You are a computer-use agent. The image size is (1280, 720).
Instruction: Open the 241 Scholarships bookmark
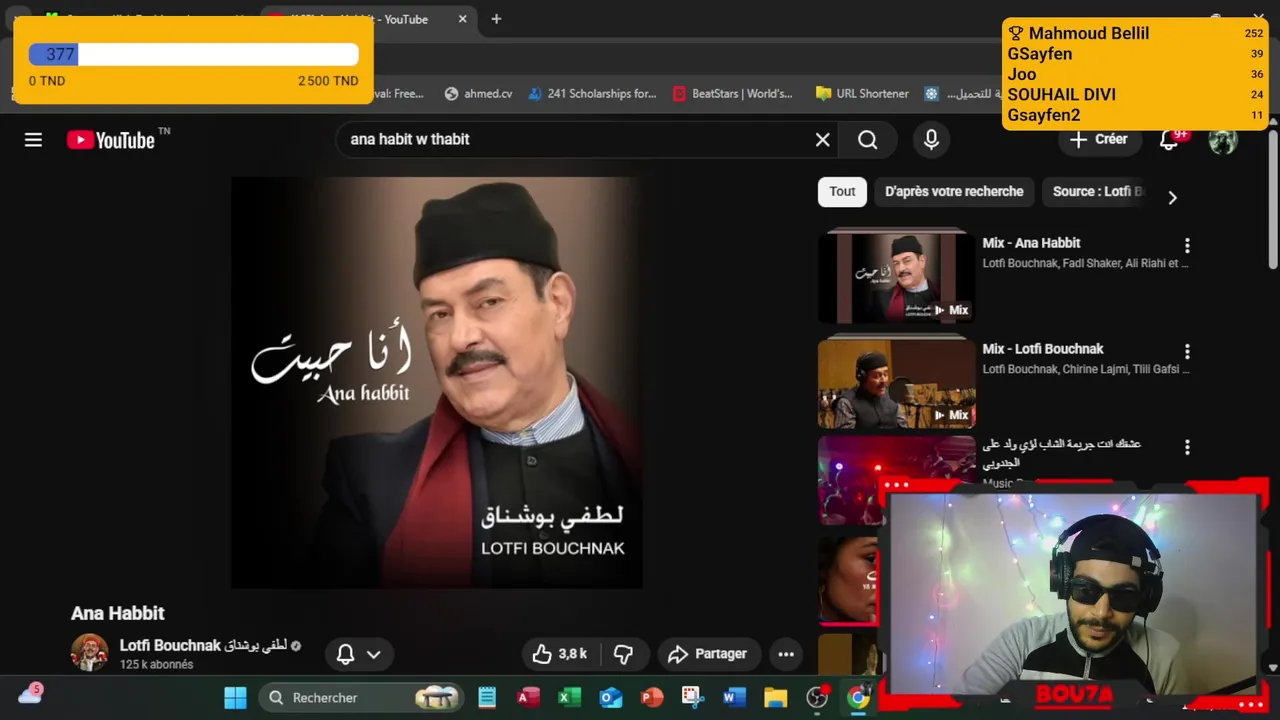point(592,94)
